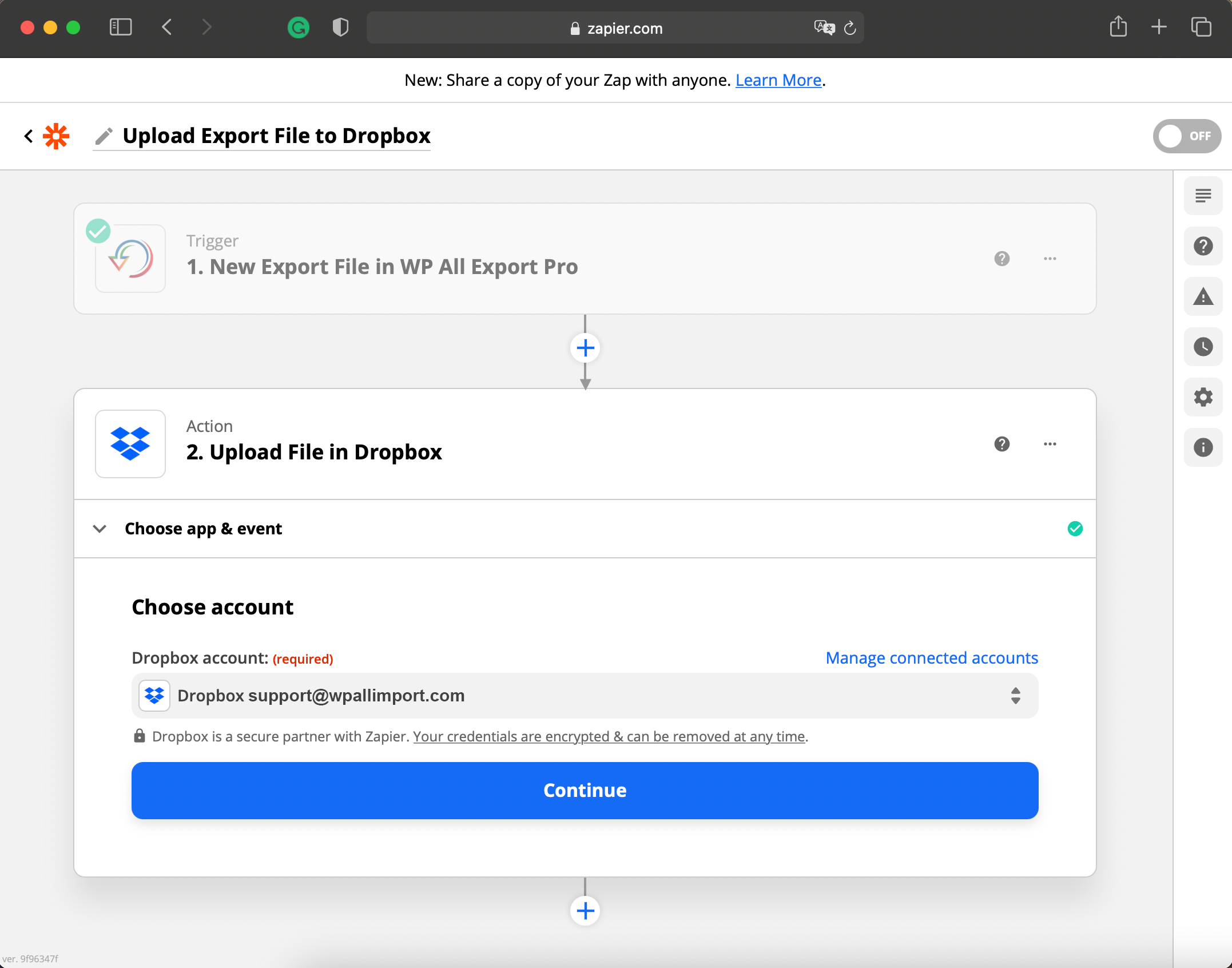This screenshot has height=968, width=1232.
Task: Expand the WP All Export Pro trigger step
Action: [381, 267]
